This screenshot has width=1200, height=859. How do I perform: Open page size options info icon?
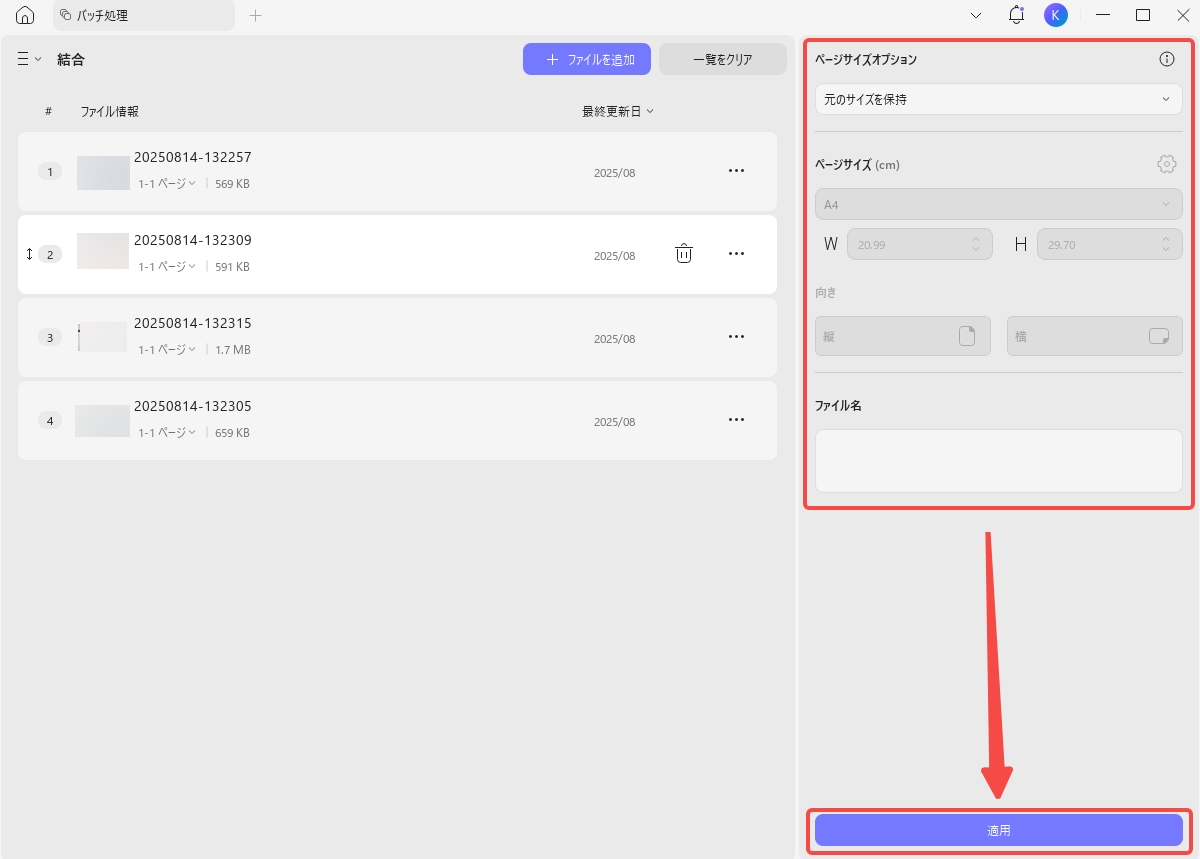1167,59
